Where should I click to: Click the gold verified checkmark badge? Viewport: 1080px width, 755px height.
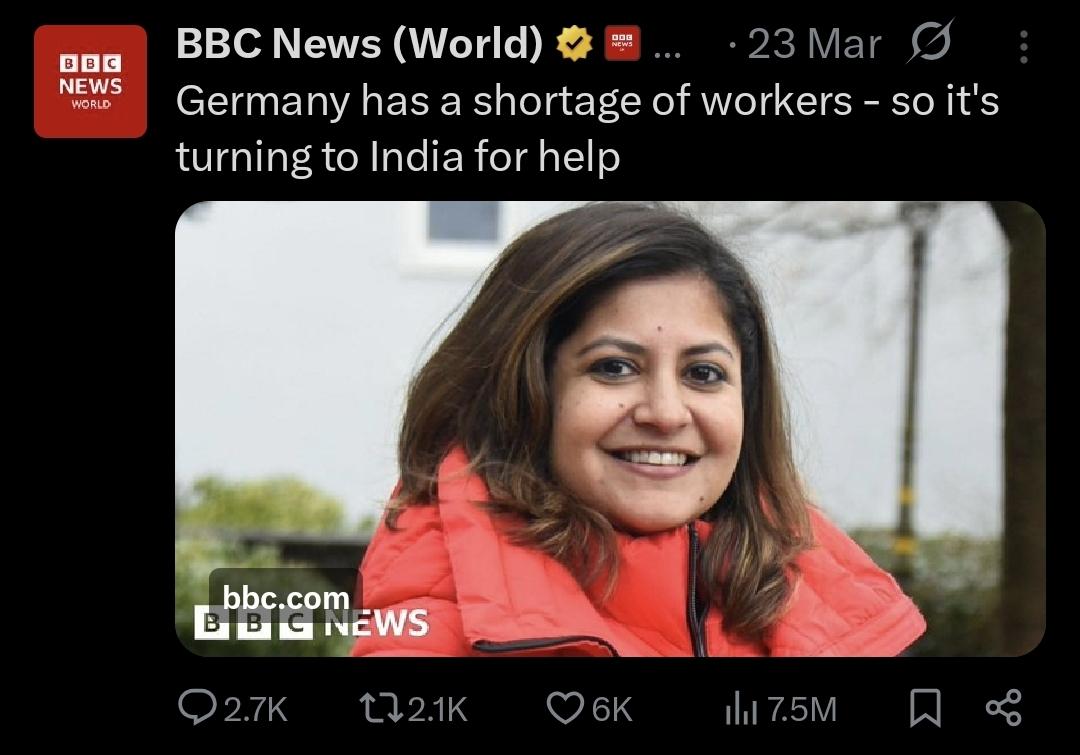(574, 44)
